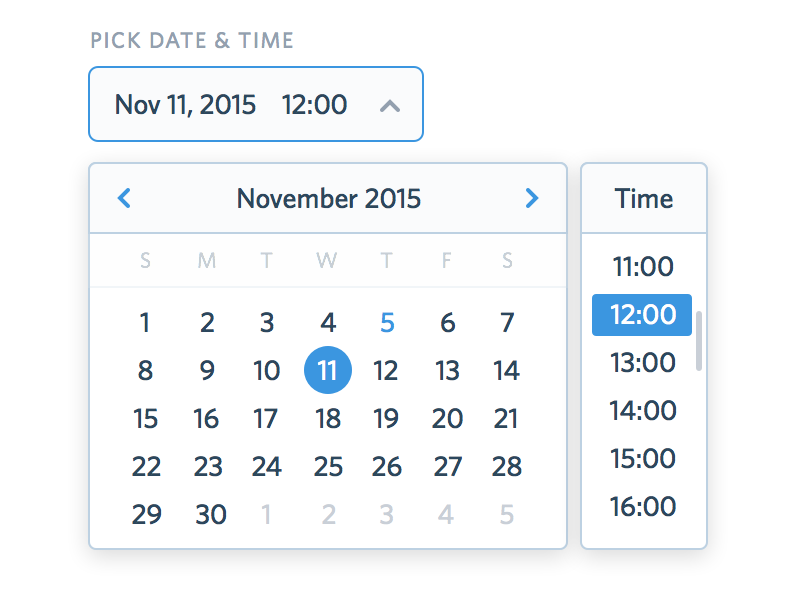800x600 pixels.
Task: Set time to 13:00
Action: tap(643, 362)
